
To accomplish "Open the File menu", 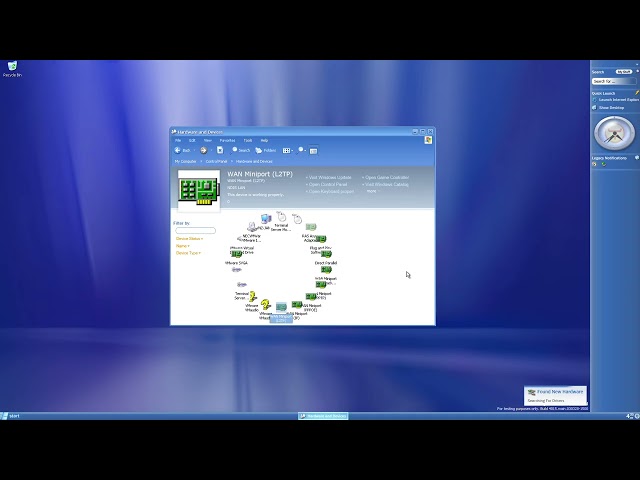I will click(178, 140).
